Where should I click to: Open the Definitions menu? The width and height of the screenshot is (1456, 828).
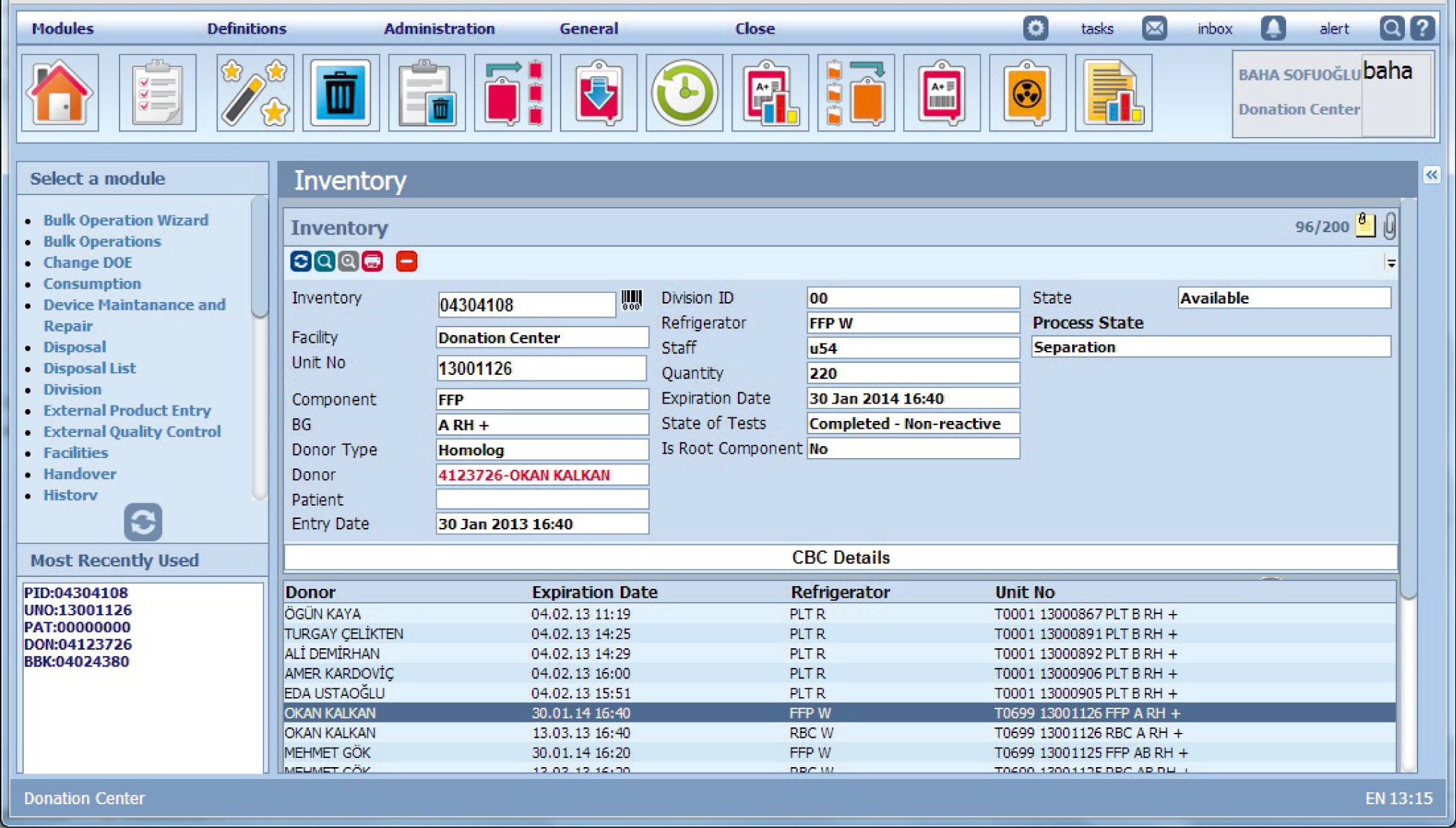(x=246, y=29)
